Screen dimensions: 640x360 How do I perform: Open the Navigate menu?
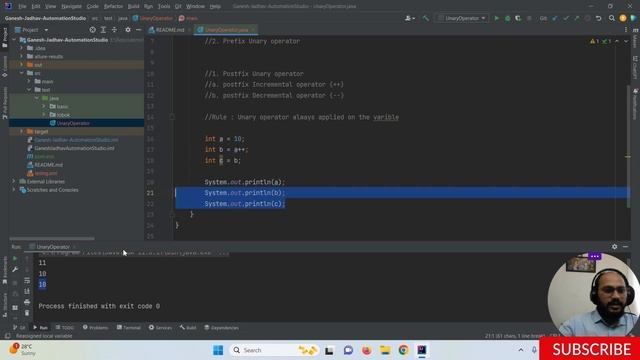(71, 6)
